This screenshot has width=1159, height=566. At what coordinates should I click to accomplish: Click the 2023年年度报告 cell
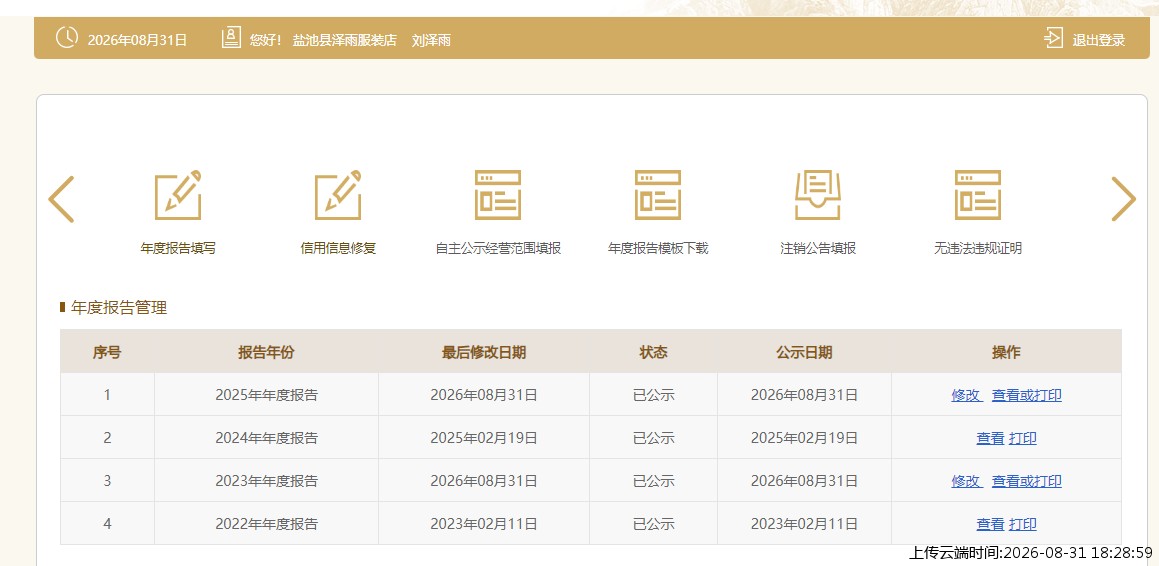click(x=266, y=480)
